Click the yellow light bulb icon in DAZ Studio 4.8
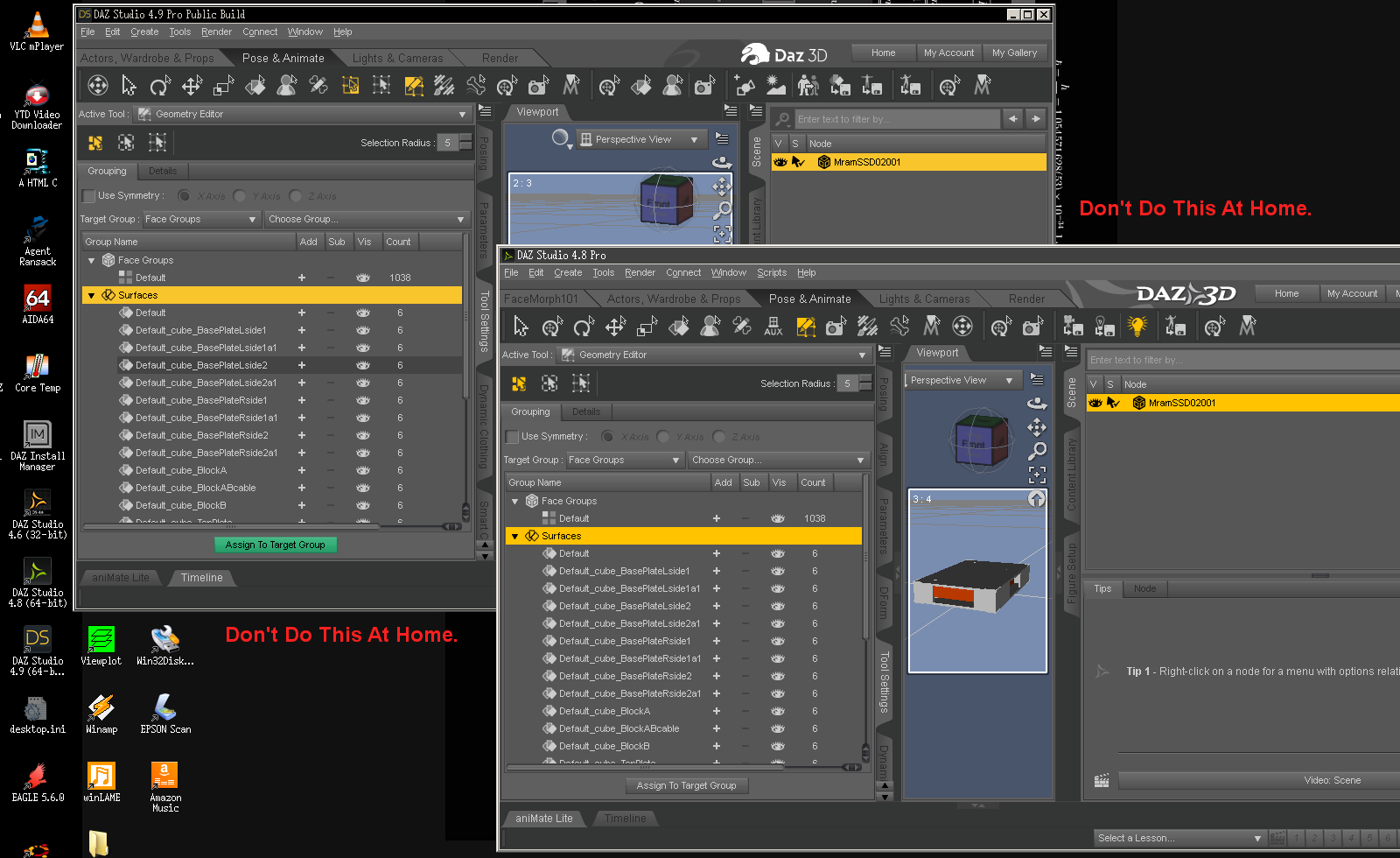The width and height of the screenshot is (1400, 858). coord(1137,327)
